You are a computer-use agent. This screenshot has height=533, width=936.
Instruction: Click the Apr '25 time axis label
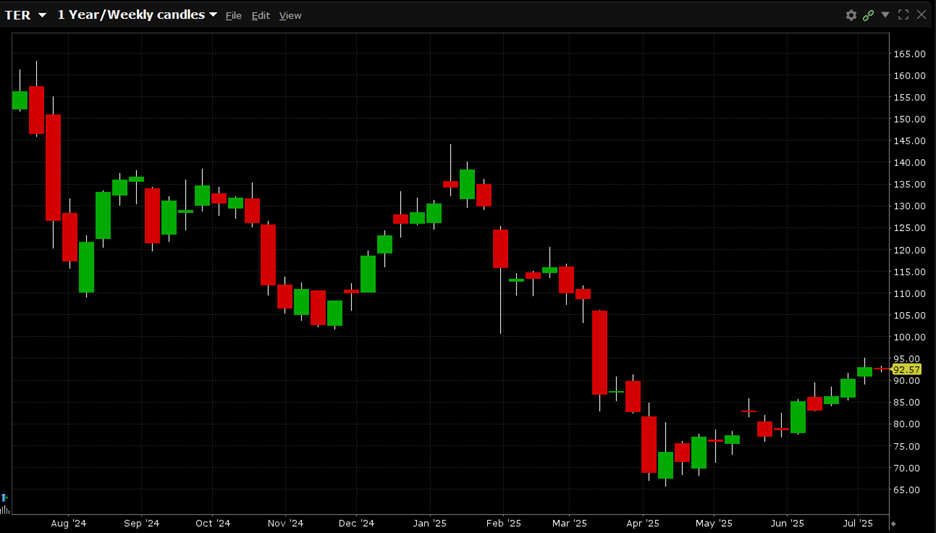tap(643, 523)
